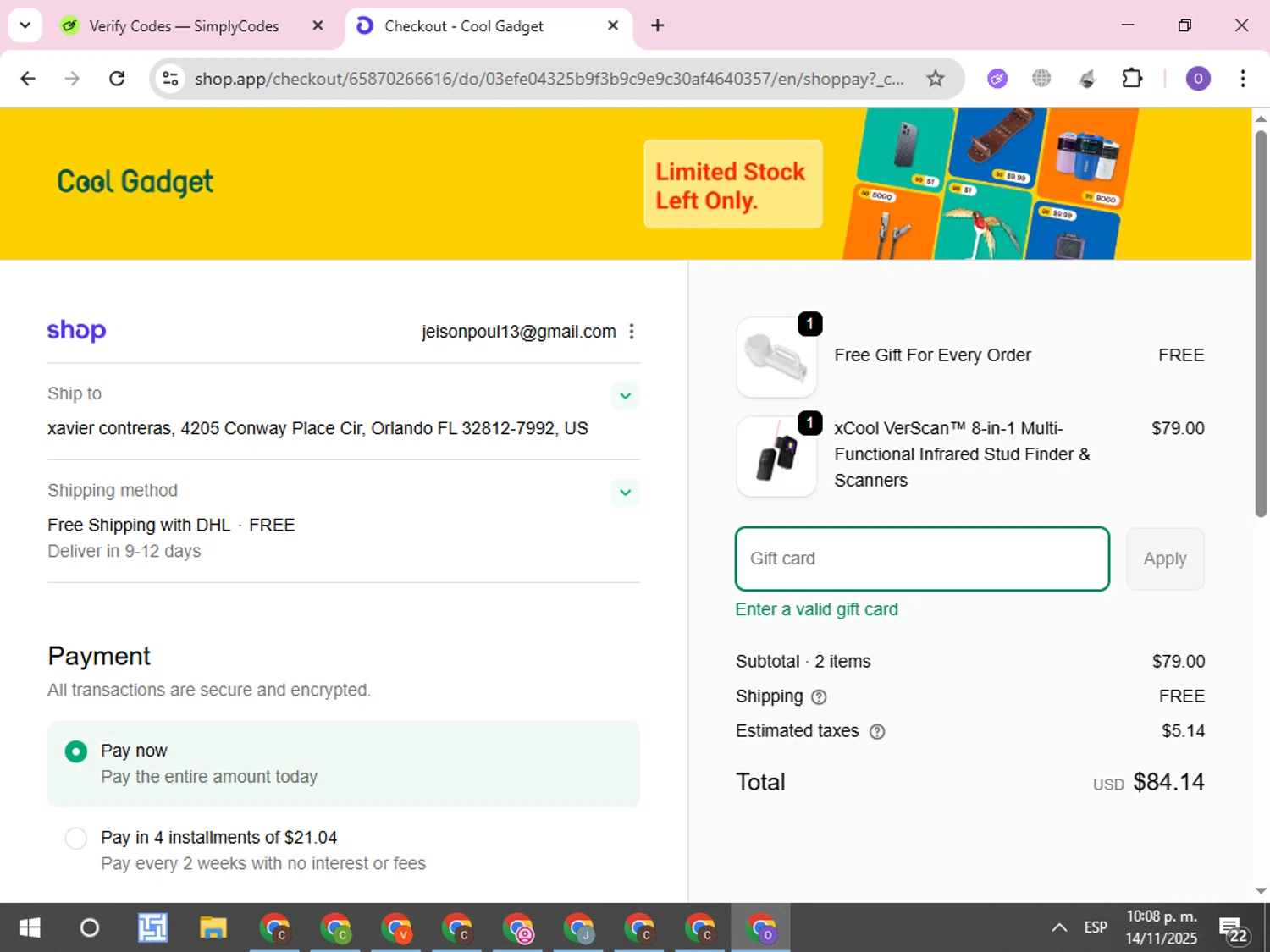Open the Windows Start menu
This screenshot has width=1270, height=952.
30,928
